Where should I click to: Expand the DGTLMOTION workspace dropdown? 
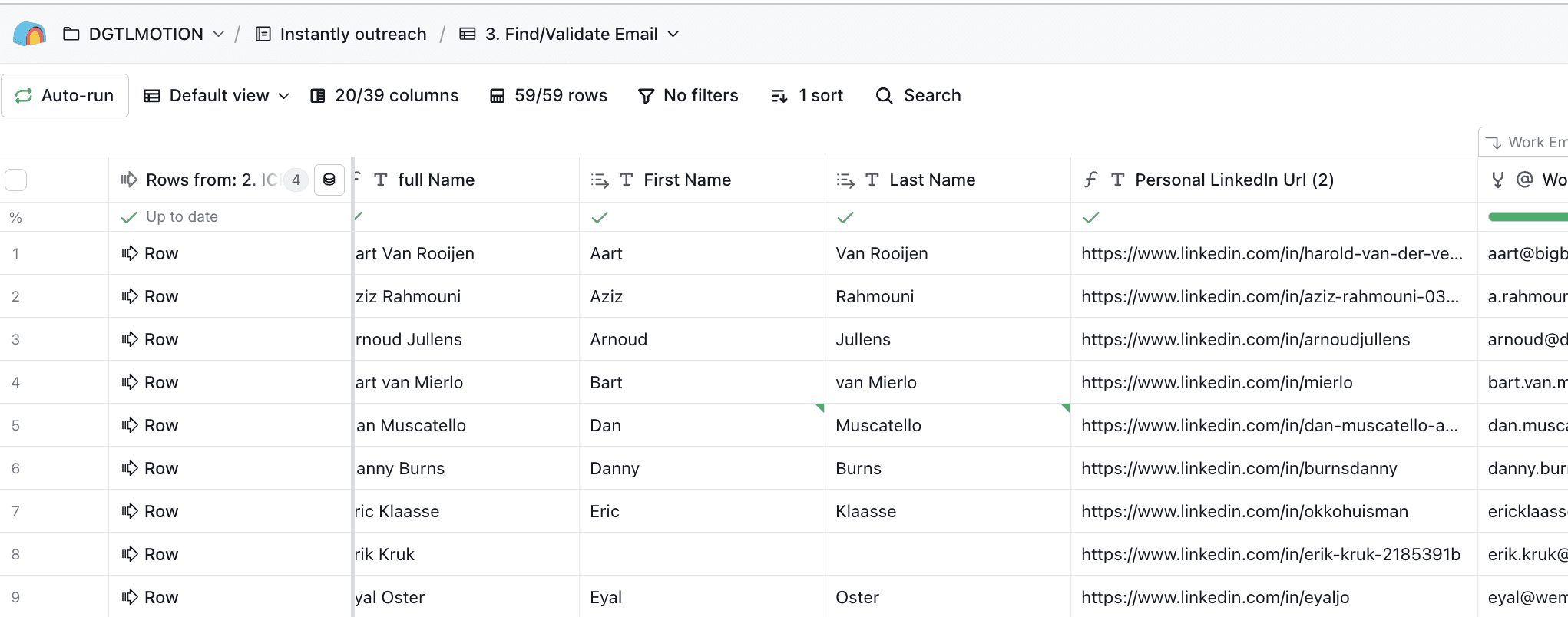click(219, 34)
